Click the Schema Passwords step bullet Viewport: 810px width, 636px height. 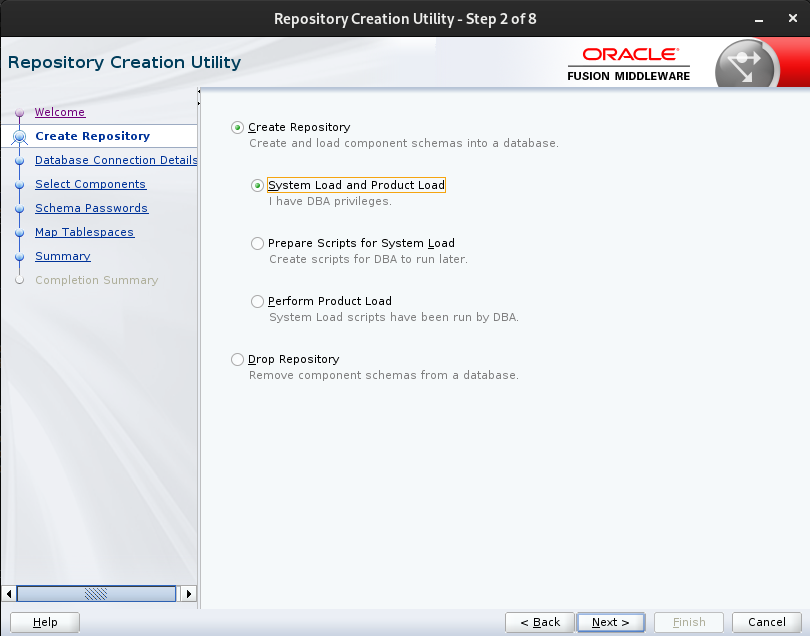pyautogui.click(x=20, y=209)
